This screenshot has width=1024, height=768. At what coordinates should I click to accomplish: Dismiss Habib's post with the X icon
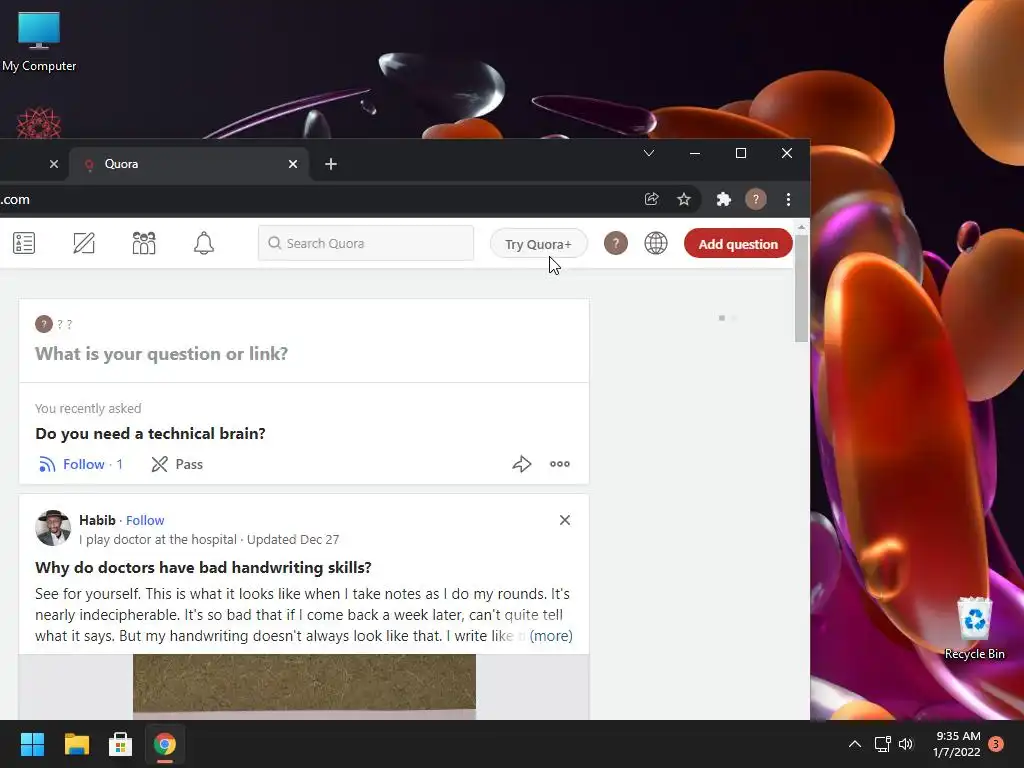pyautogui.click(x=565, y=520)
